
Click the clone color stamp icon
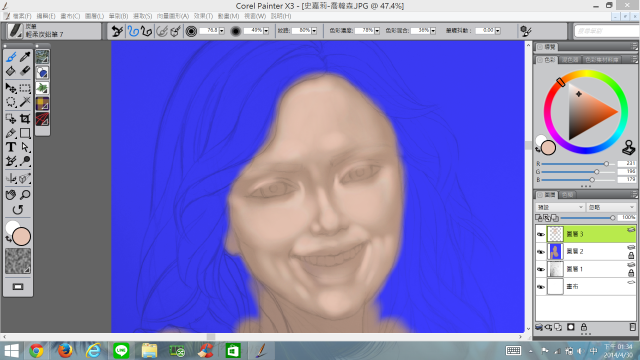[629, 148]
